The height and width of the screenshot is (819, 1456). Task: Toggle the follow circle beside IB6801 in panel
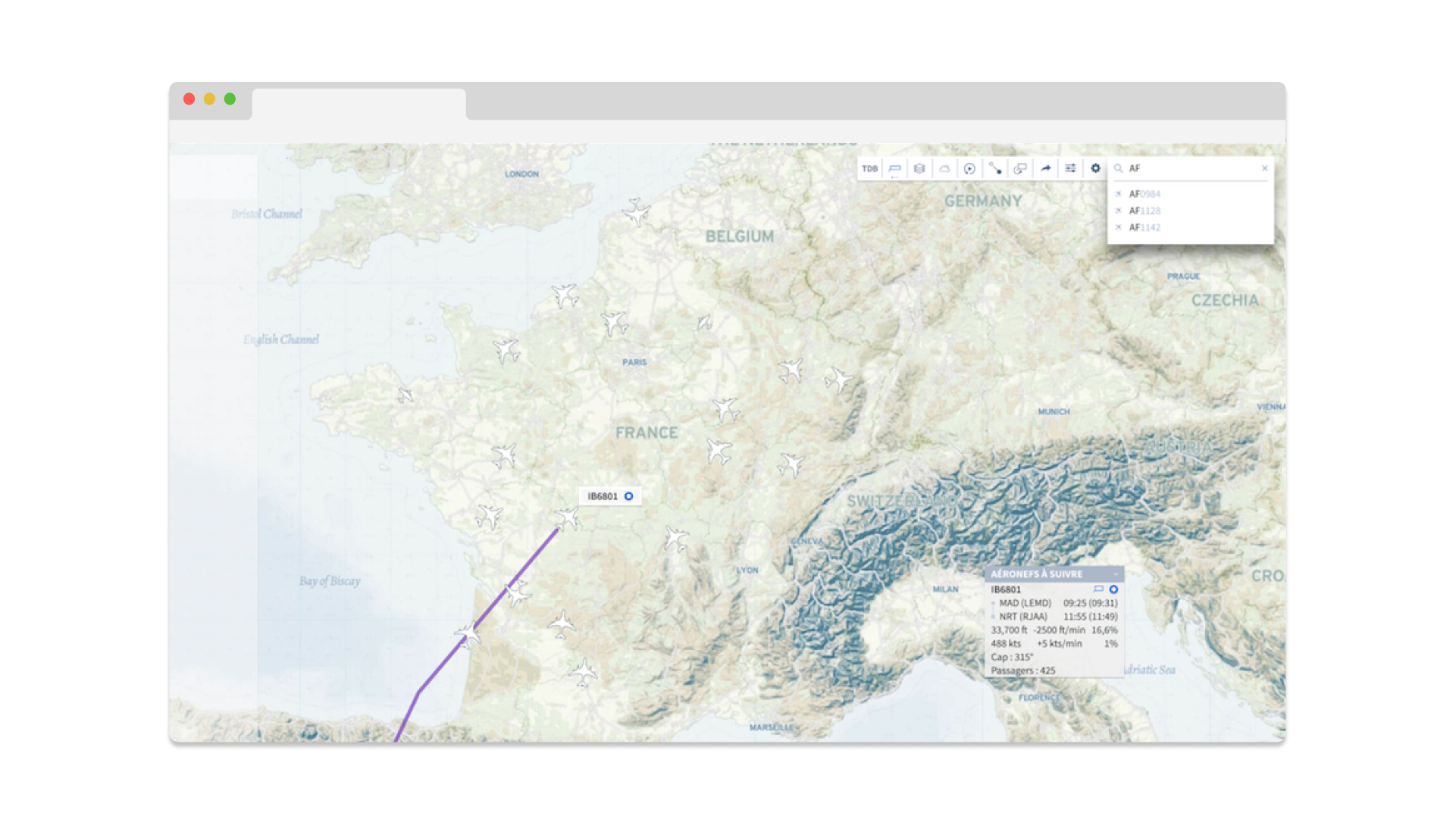point(1113,589)
